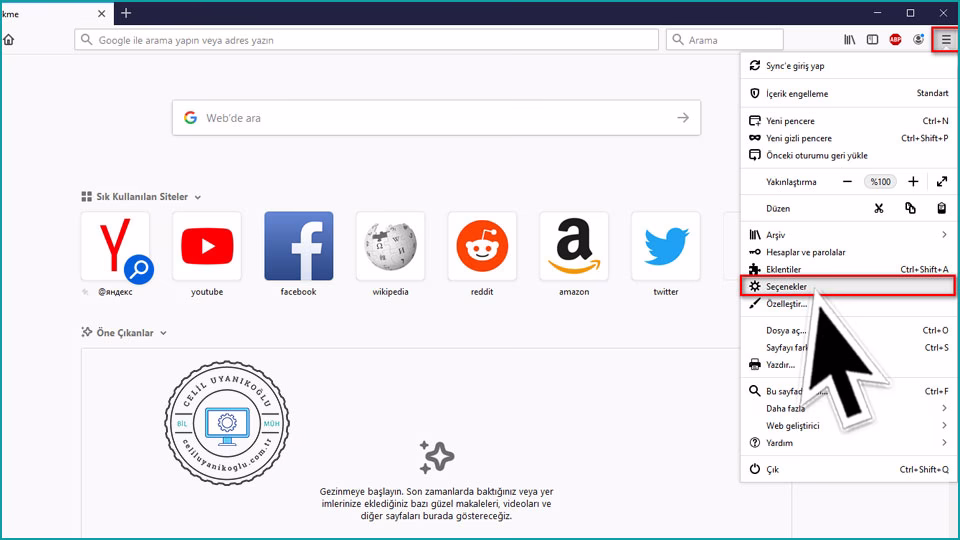This screenshot has height=540, width=960.
Task: Reset zoom with the %100 button
Action: [x=880, y=182]
